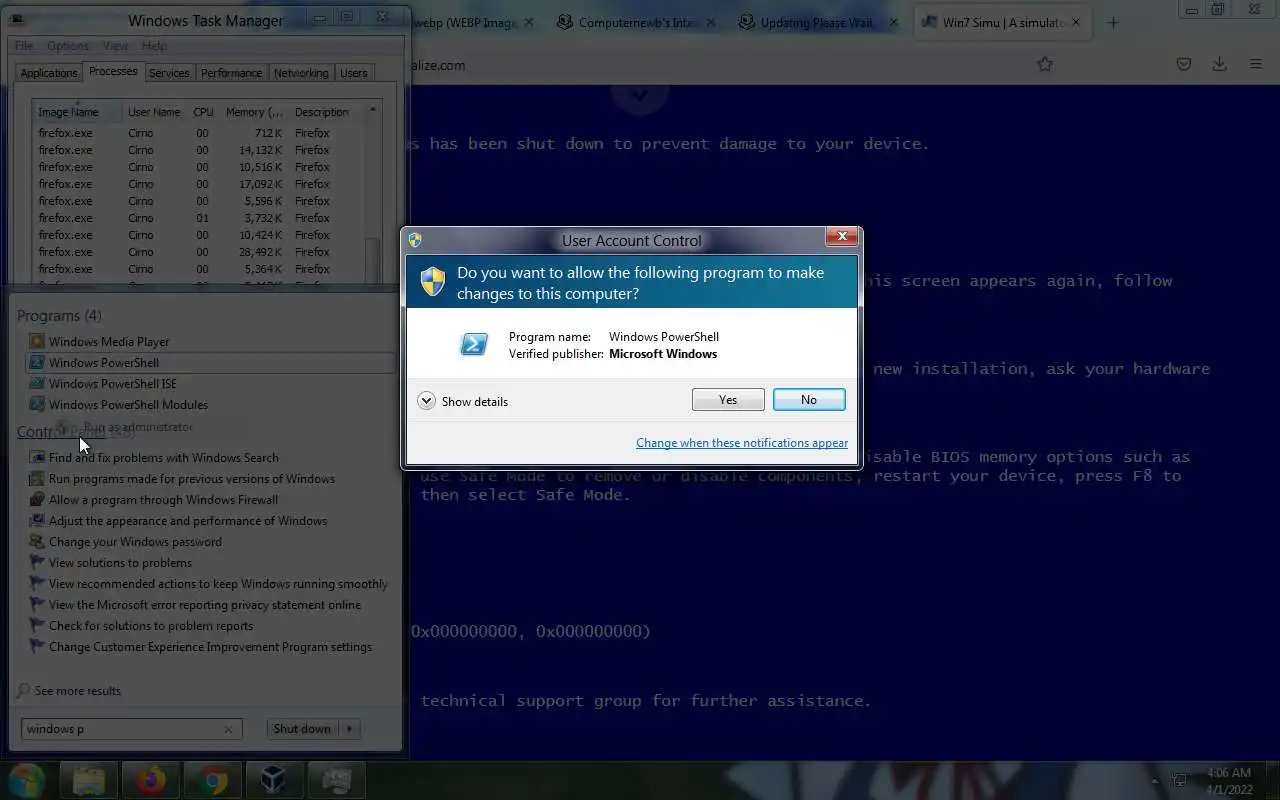
Task: Click the small shield icon in UAC title bar
Action: point(415,240)
